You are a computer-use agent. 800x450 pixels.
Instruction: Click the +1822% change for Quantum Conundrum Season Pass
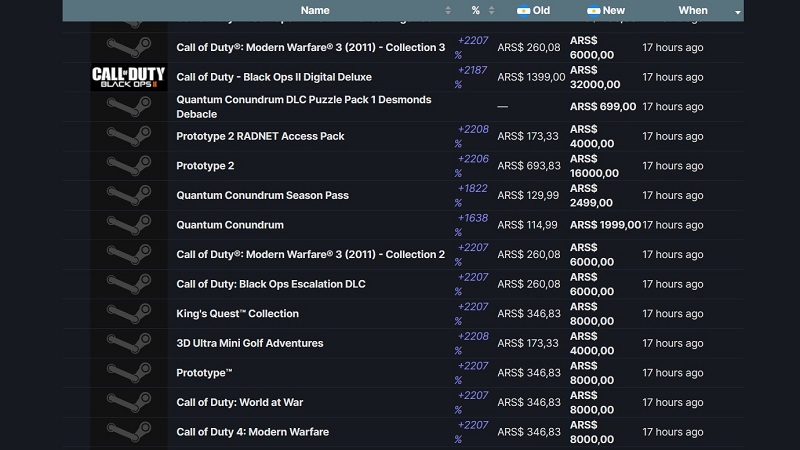click(x=472, y=196)
